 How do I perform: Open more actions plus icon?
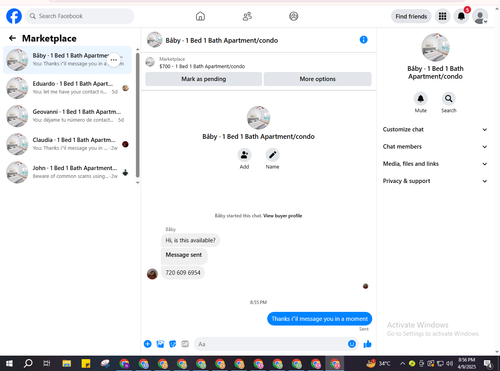[x=148, y=344]
